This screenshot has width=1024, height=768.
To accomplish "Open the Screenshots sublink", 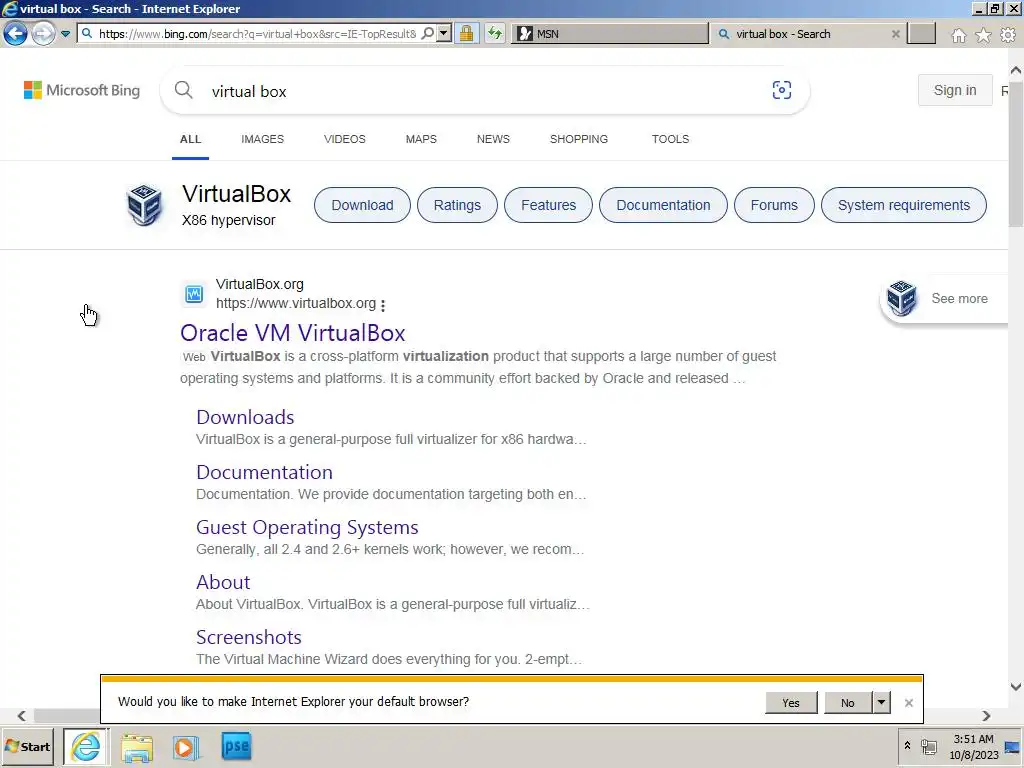I will pos(249,637).
